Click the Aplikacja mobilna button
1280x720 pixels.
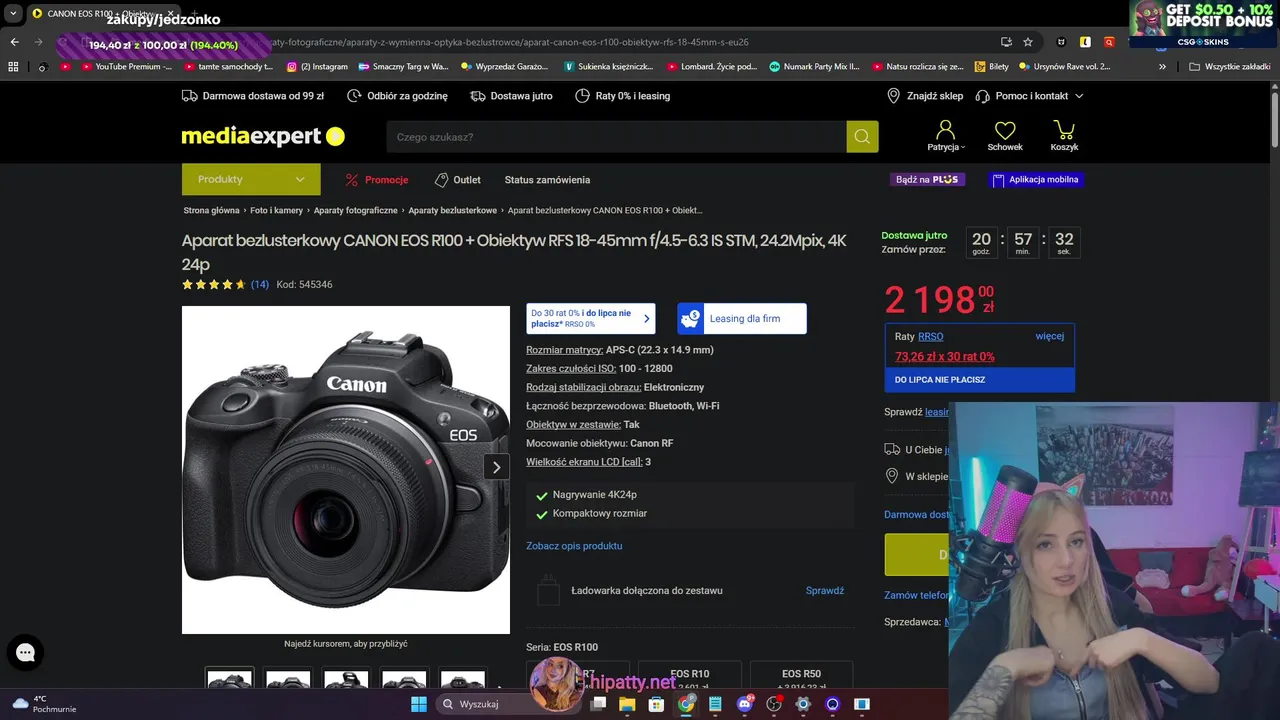pyautogui.click(x=1035, y=180)
